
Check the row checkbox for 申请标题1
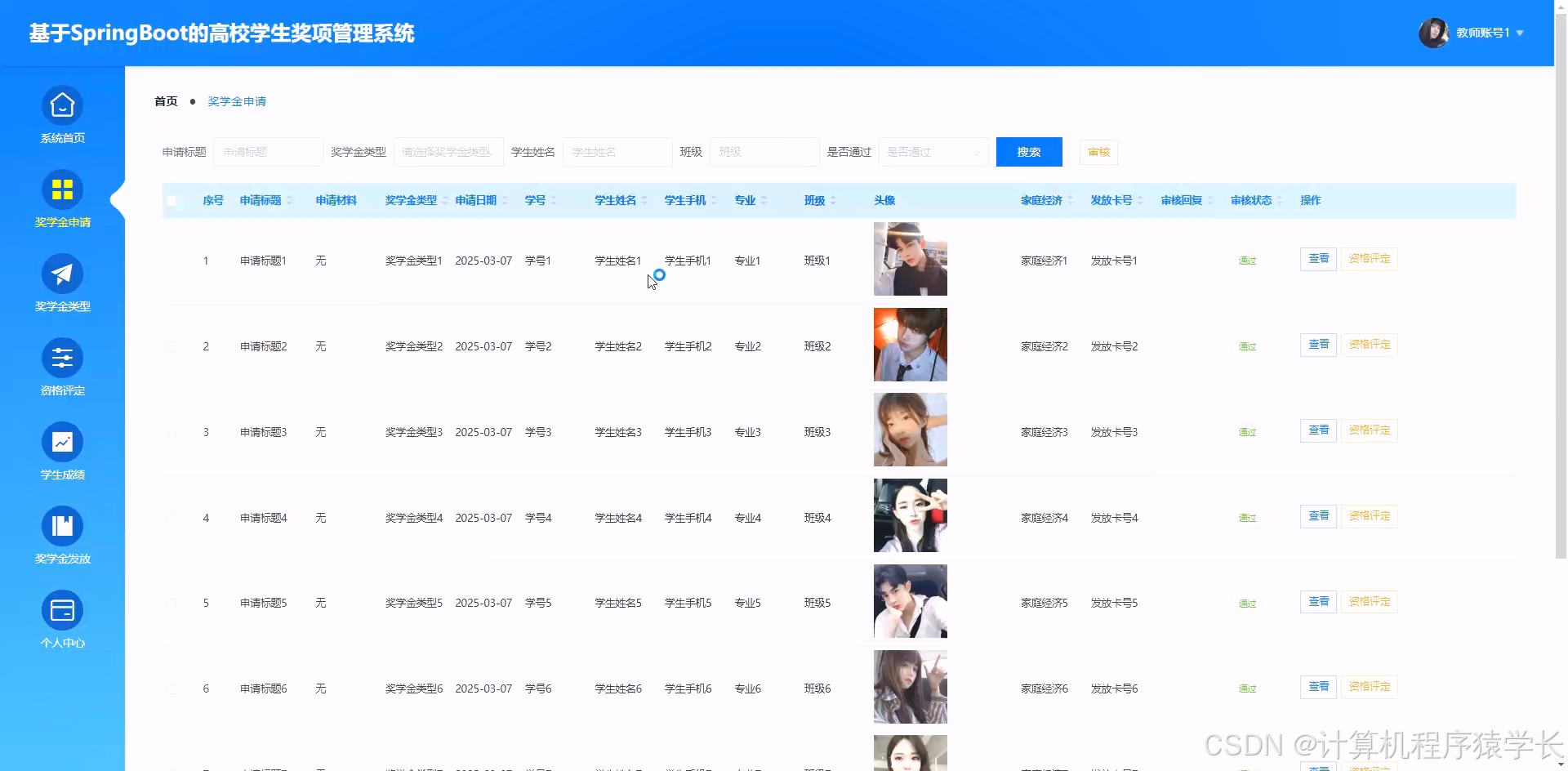coord(171,260)
